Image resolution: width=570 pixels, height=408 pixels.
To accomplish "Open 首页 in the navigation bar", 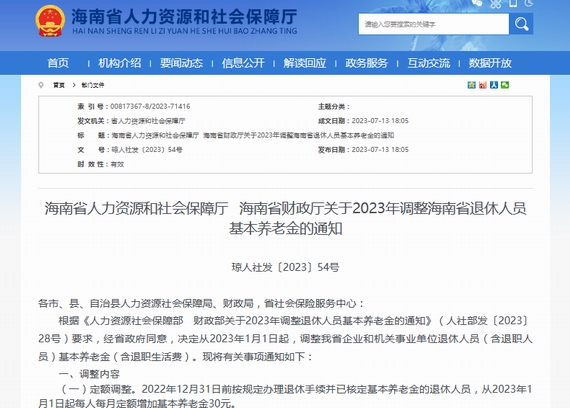I will click(x=58, y=63).
